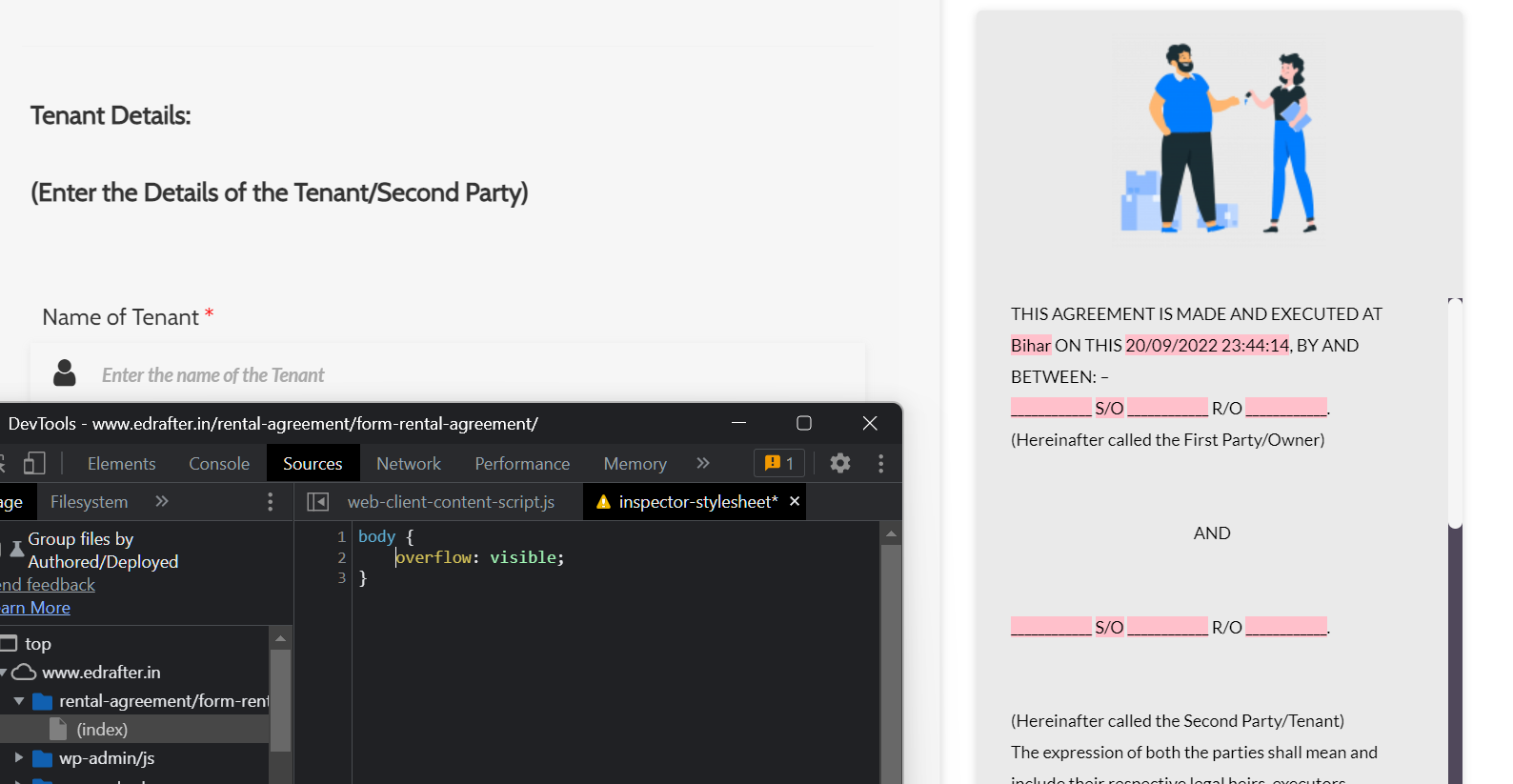Click the issues warning badge
This screenshot has height=784, width=1513.
[779, 463]
